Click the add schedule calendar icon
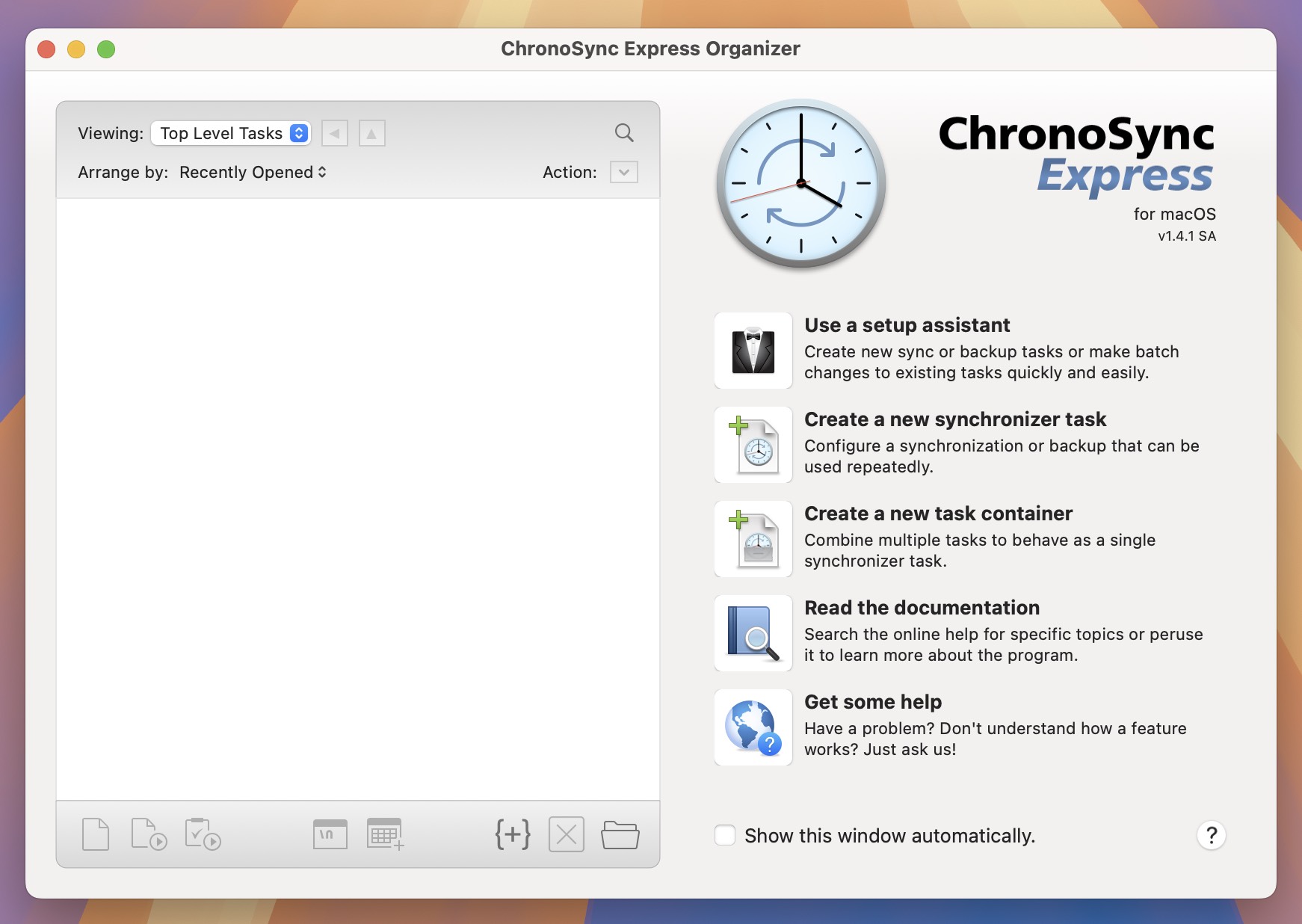The image size is (1302, 924). [x=383, y=834]
